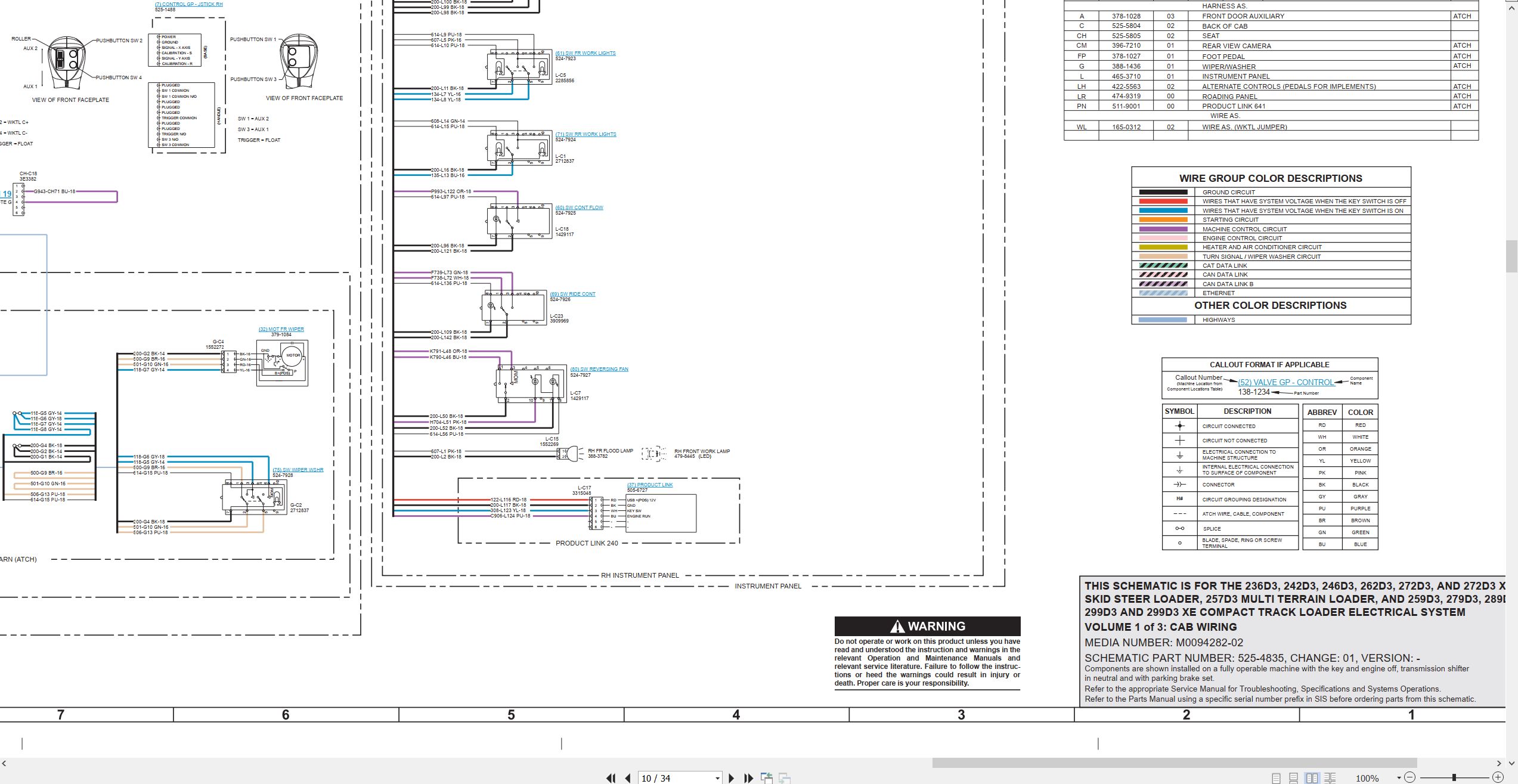Click the 'WIRE GROUP COLOR DESCRIPTIONS' heading

[1271, 178]
